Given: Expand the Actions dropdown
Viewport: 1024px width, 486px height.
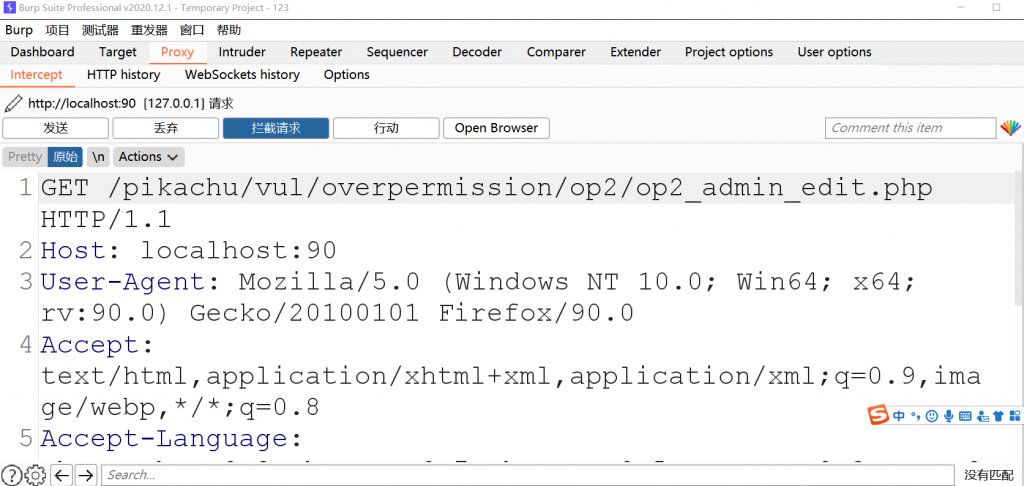Looking at the screenshot, I should pyautogui.click(x=149, y=157).
